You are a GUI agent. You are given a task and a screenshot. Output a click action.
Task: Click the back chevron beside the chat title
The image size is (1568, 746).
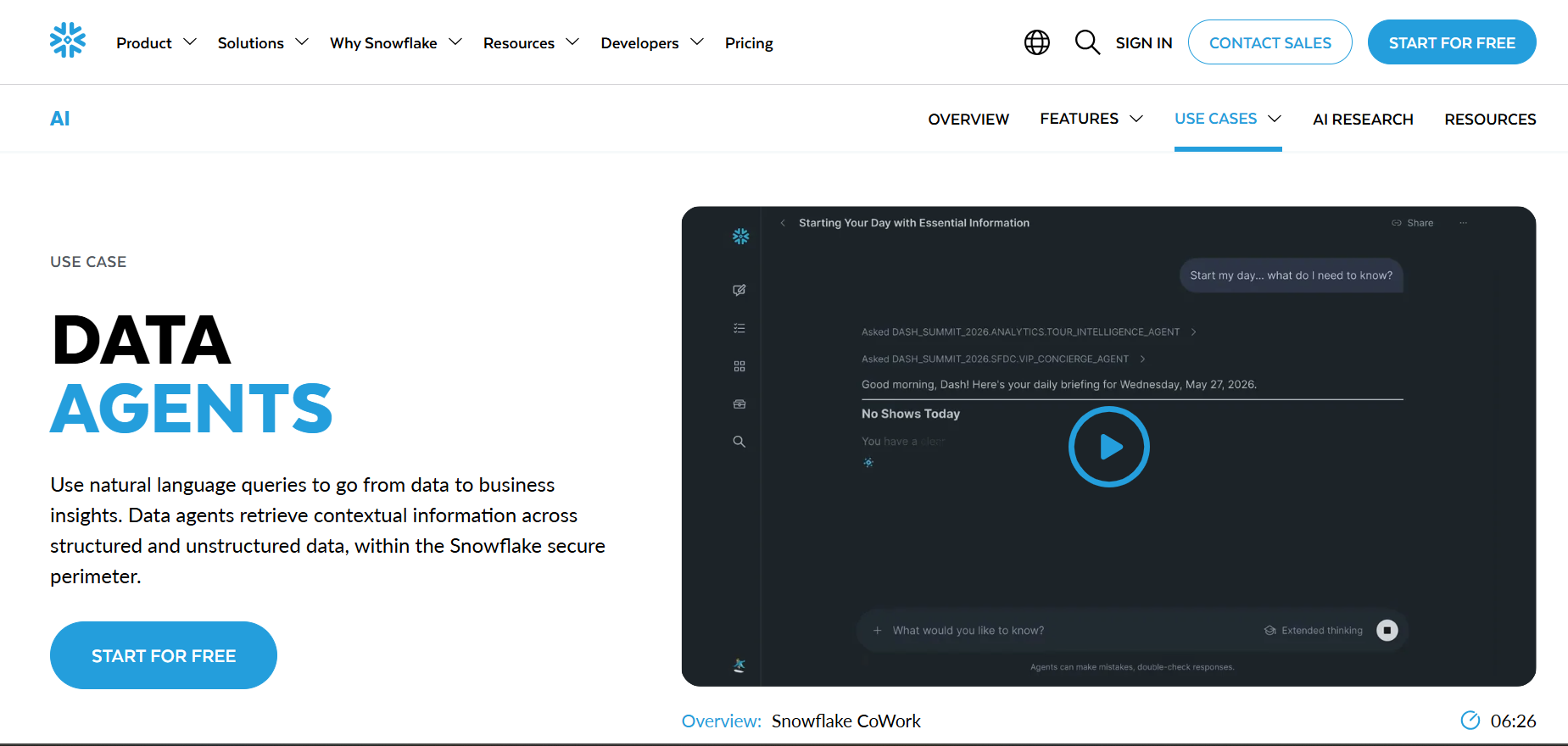[783, 223]
